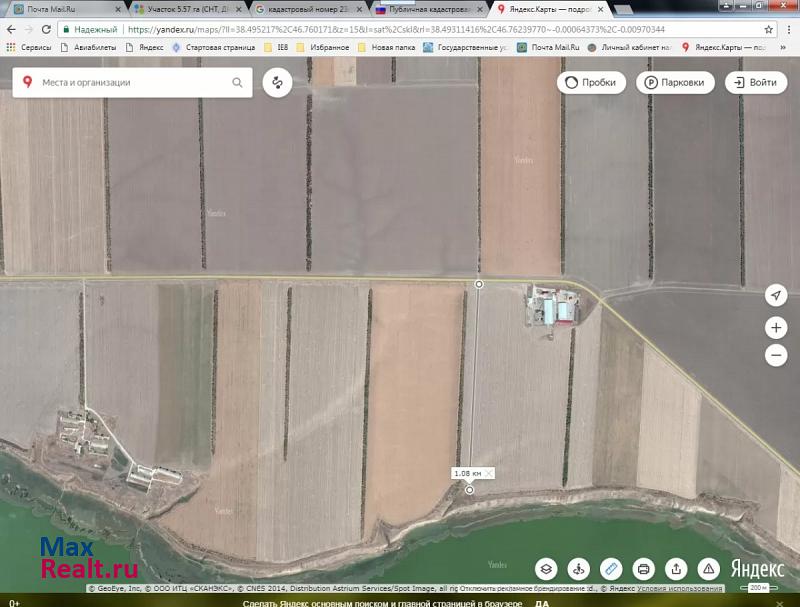Open street panorama mode icon
This screenshot has width=800, height=607.
pos(578,569)
